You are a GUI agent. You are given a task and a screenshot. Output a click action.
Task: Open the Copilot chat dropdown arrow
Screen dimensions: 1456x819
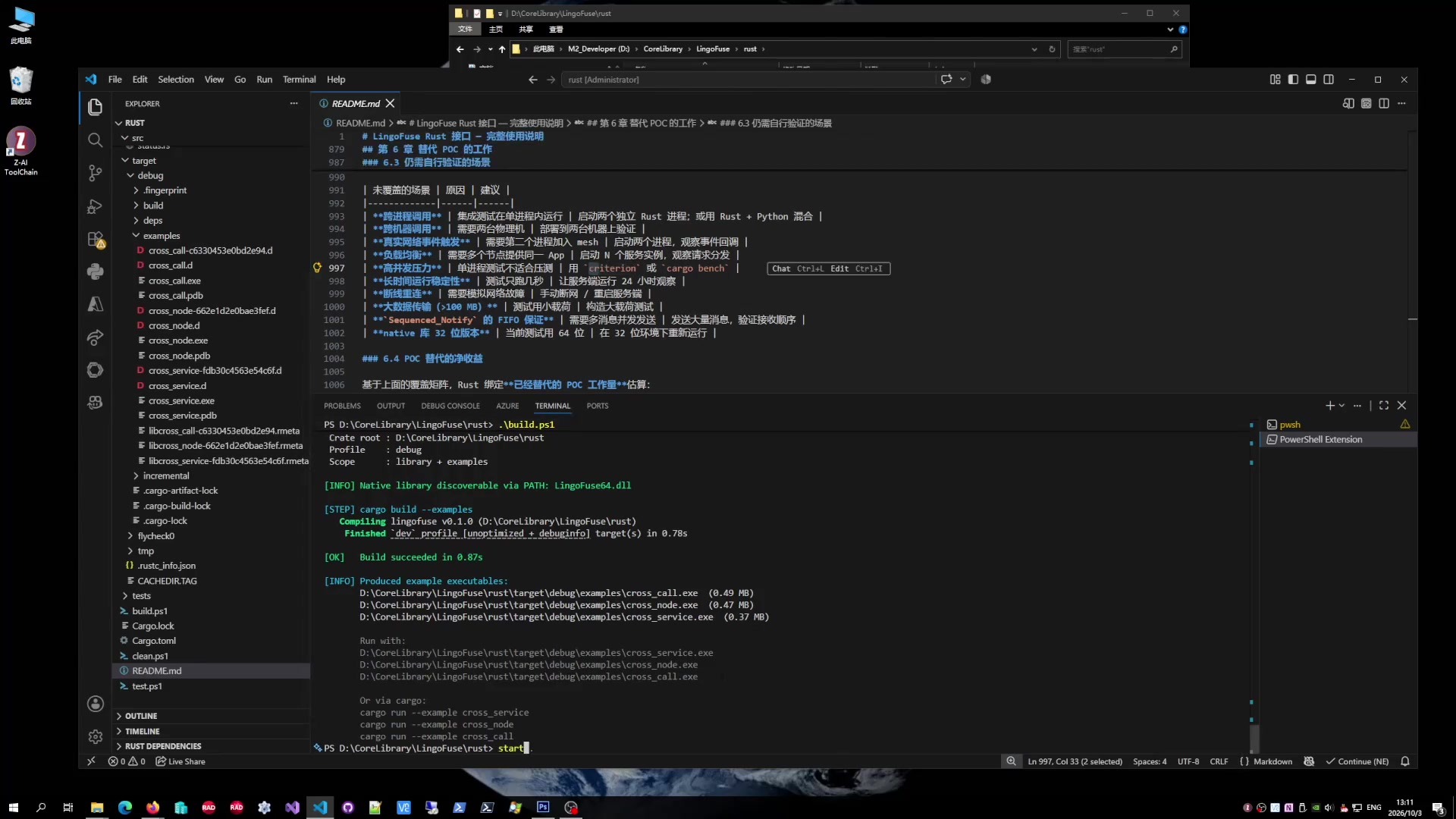pyautogui.click(x=963, y=79)
